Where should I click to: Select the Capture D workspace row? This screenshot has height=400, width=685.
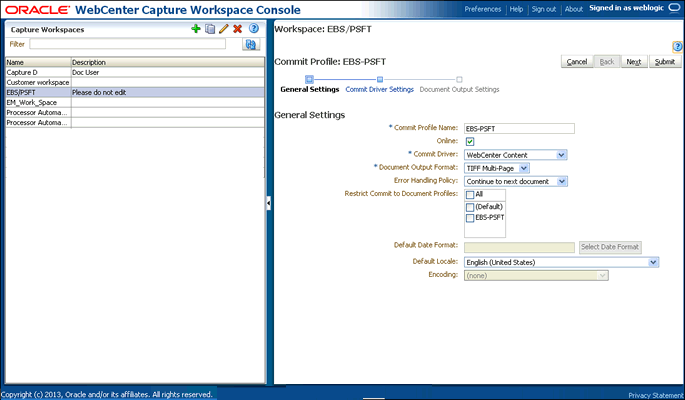click(x=135, y=72)
